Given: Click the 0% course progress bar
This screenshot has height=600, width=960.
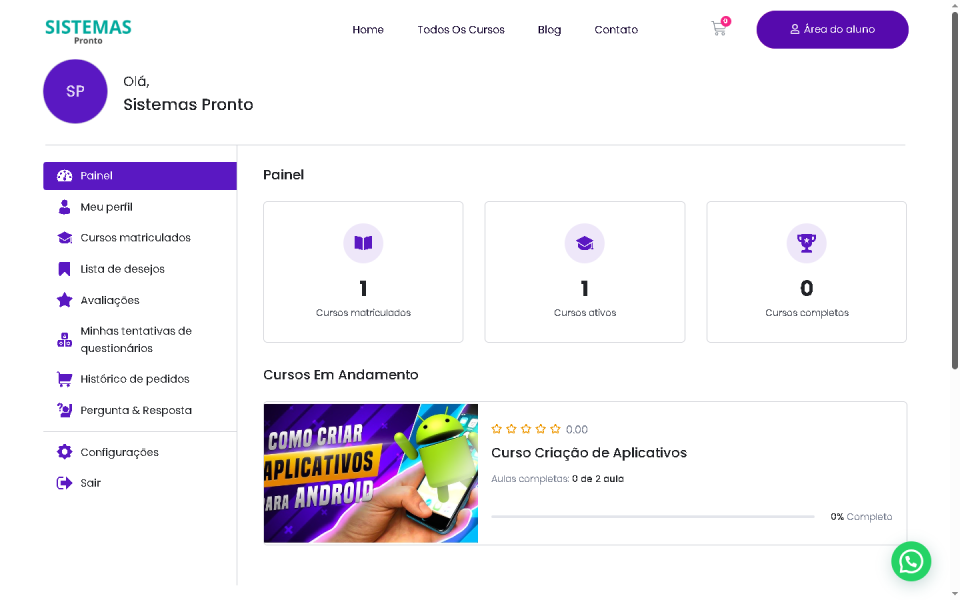Looking at the screenshot, I should point(652,516).
